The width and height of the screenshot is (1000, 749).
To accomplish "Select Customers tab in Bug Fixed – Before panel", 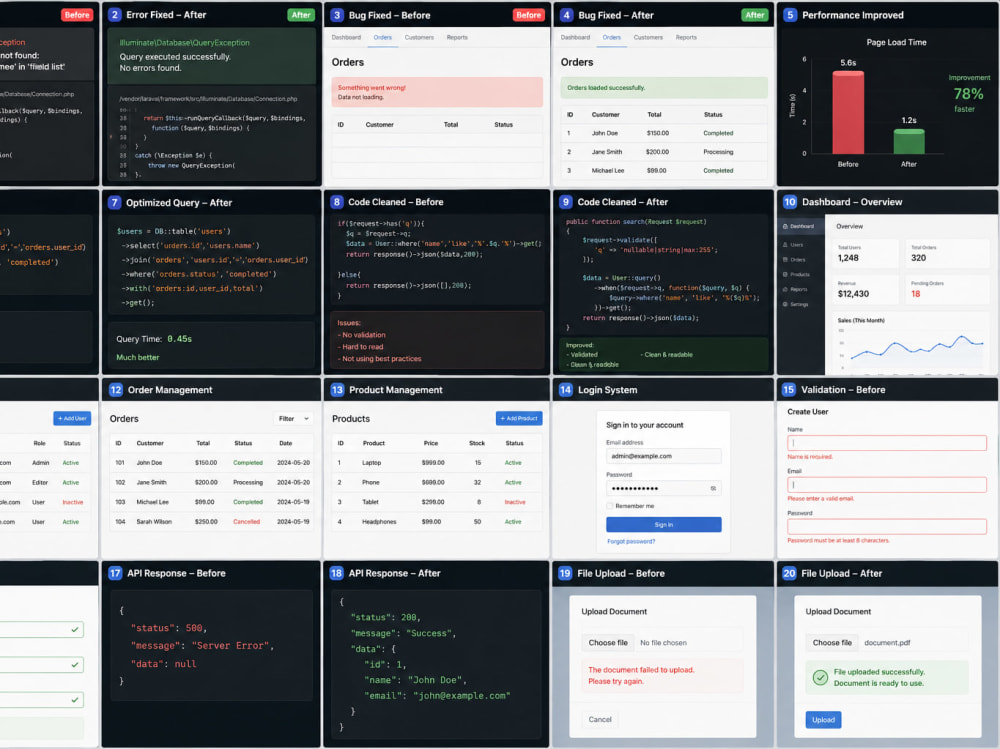I will pos(419,38).
